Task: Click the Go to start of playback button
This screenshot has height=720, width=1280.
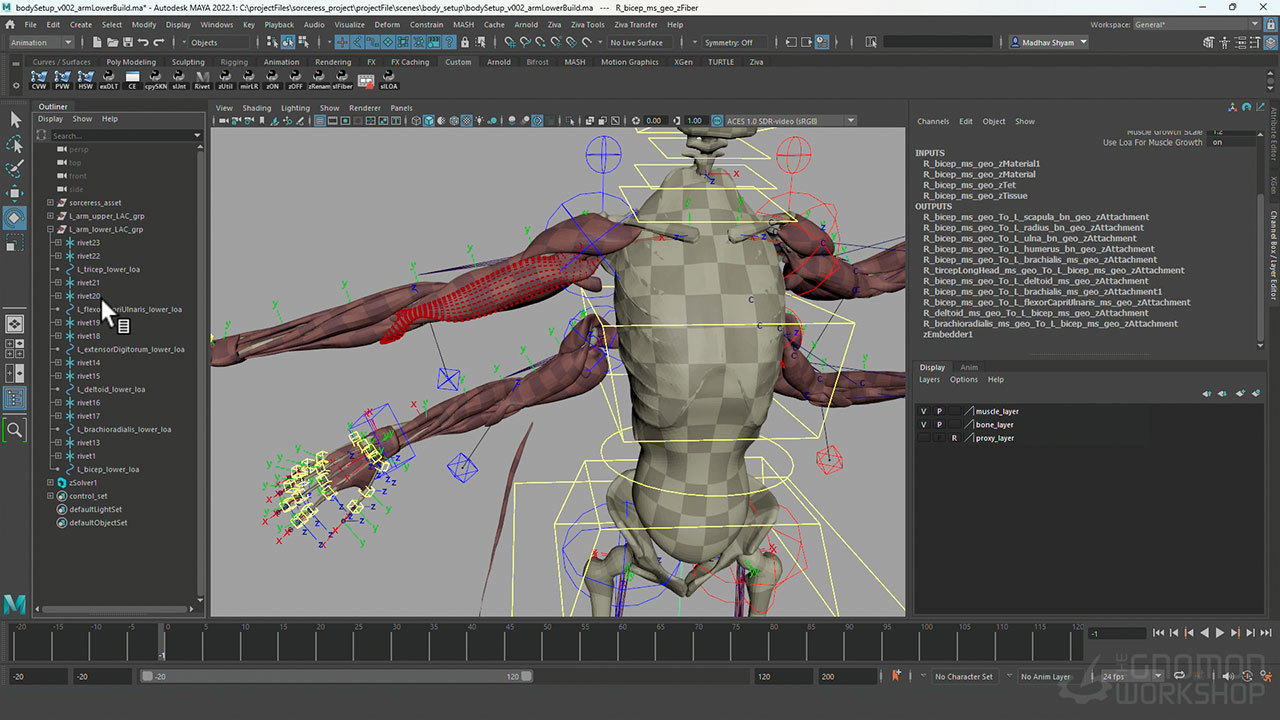Action: pyautogui.click(x=1158, y=633)
